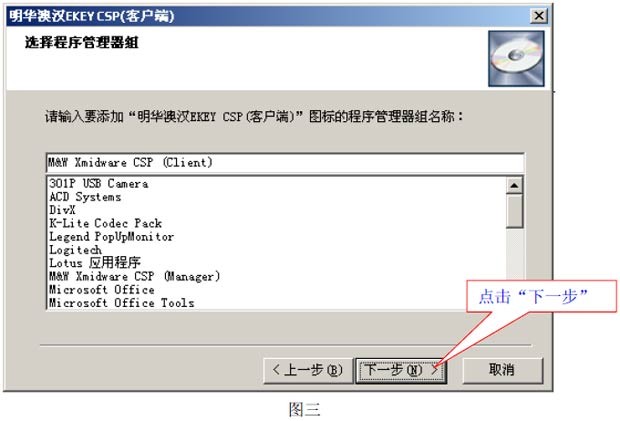Select K-Lite Codec Pack entry
Image resolution: width=620 pixels, height=421 pixels.
tap(105, 223)
